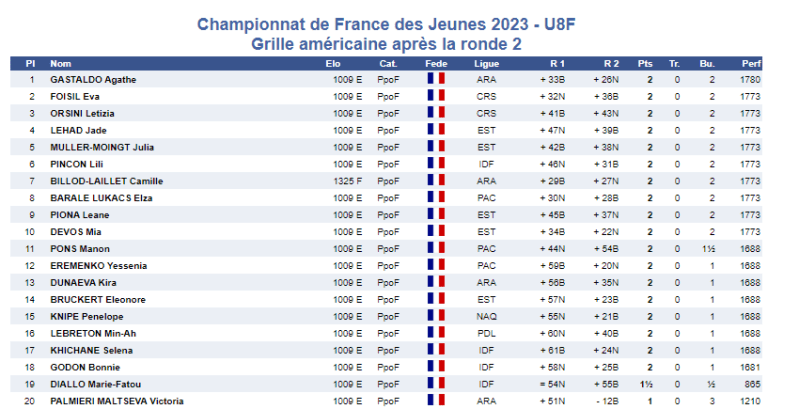This screenshot has height=409, width=799.
Task: Open player ORSINI Letizia
Action: coord(83,114)
